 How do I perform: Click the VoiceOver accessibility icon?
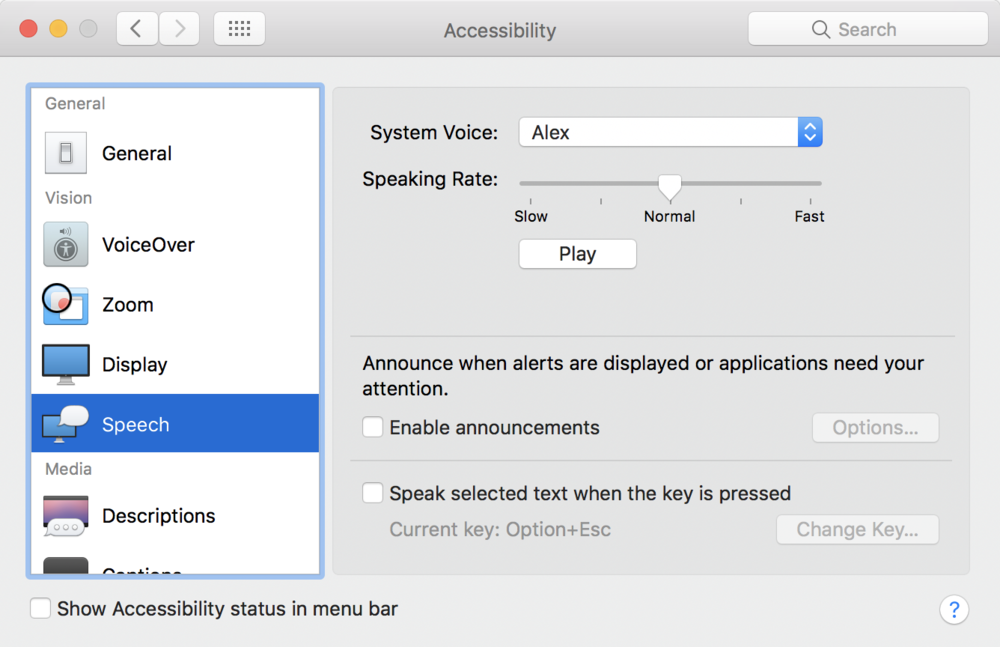(x=66, y=244)
